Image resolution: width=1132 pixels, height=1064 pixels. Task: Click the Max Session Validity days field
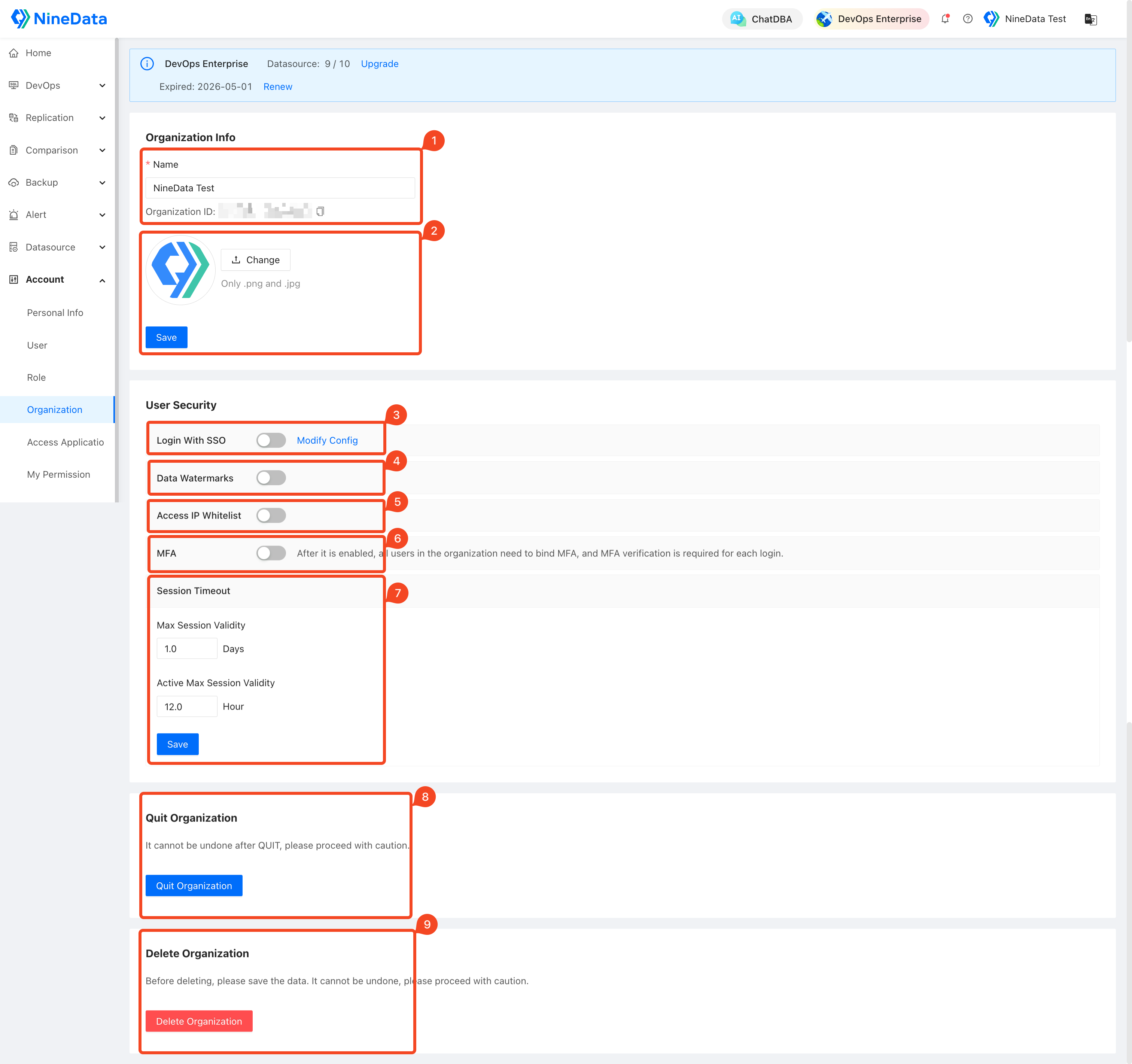187,649
